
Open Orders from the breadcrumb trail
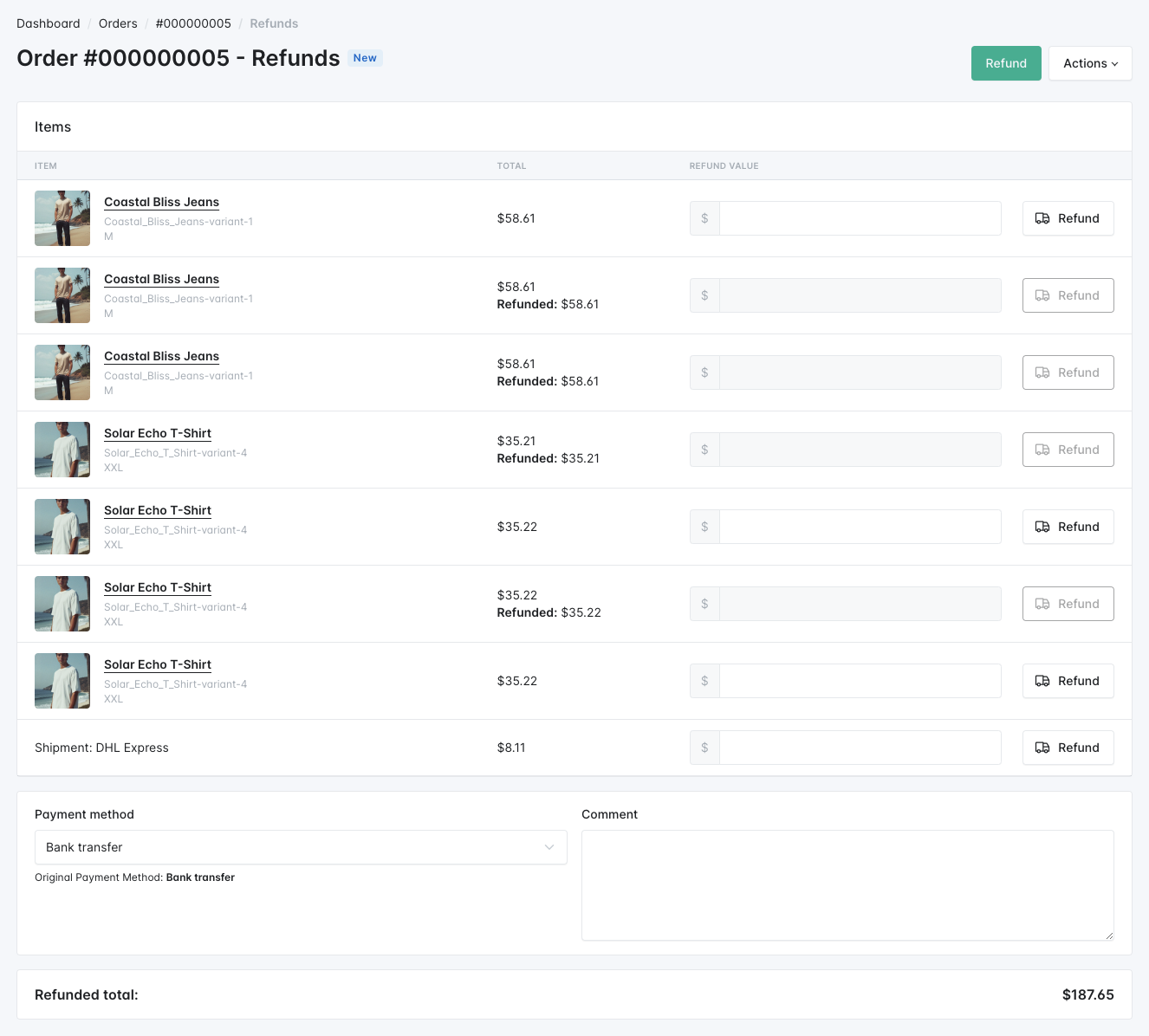[x=118, y=23]
